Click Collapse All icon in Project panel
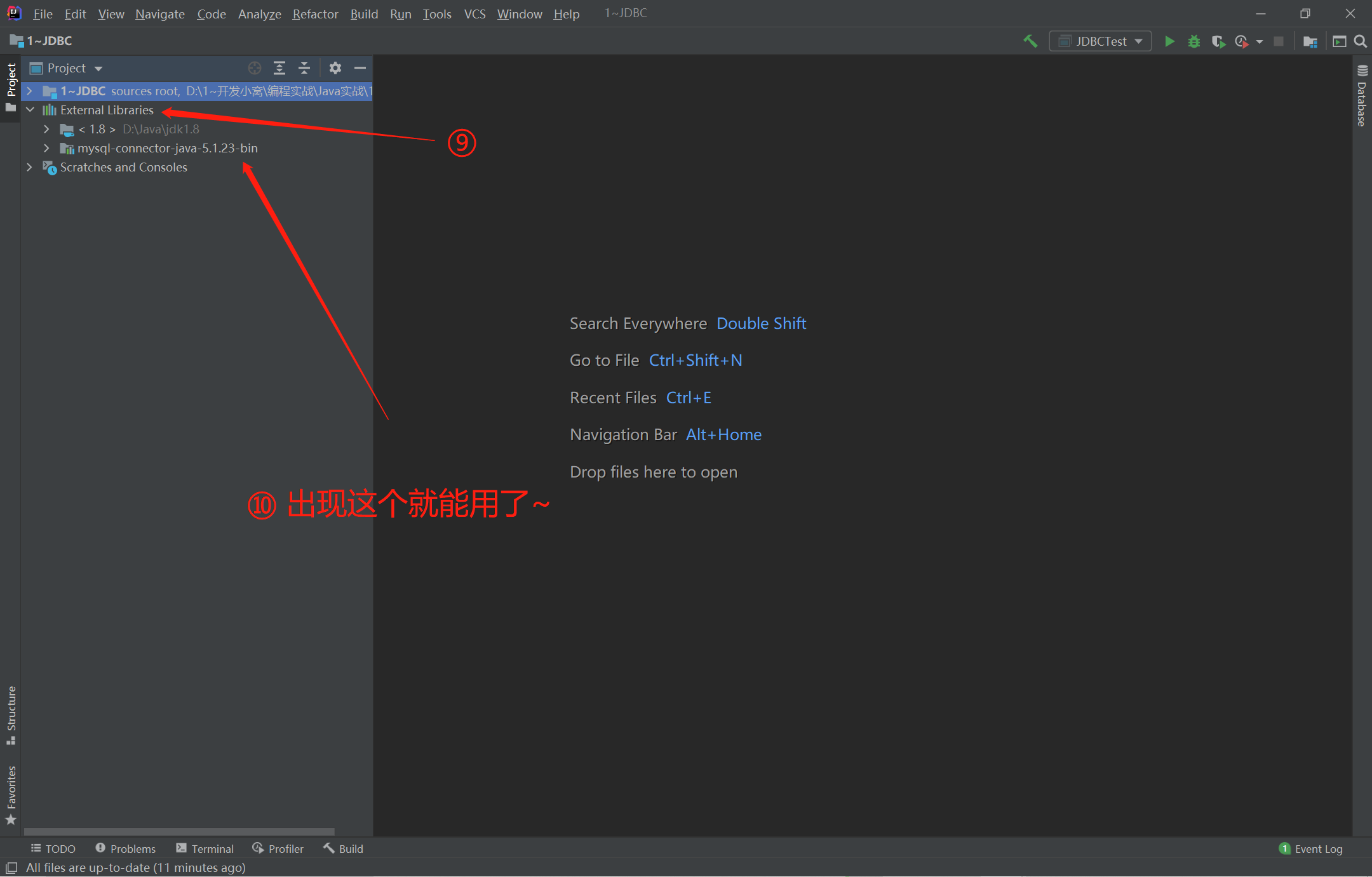 304,68
